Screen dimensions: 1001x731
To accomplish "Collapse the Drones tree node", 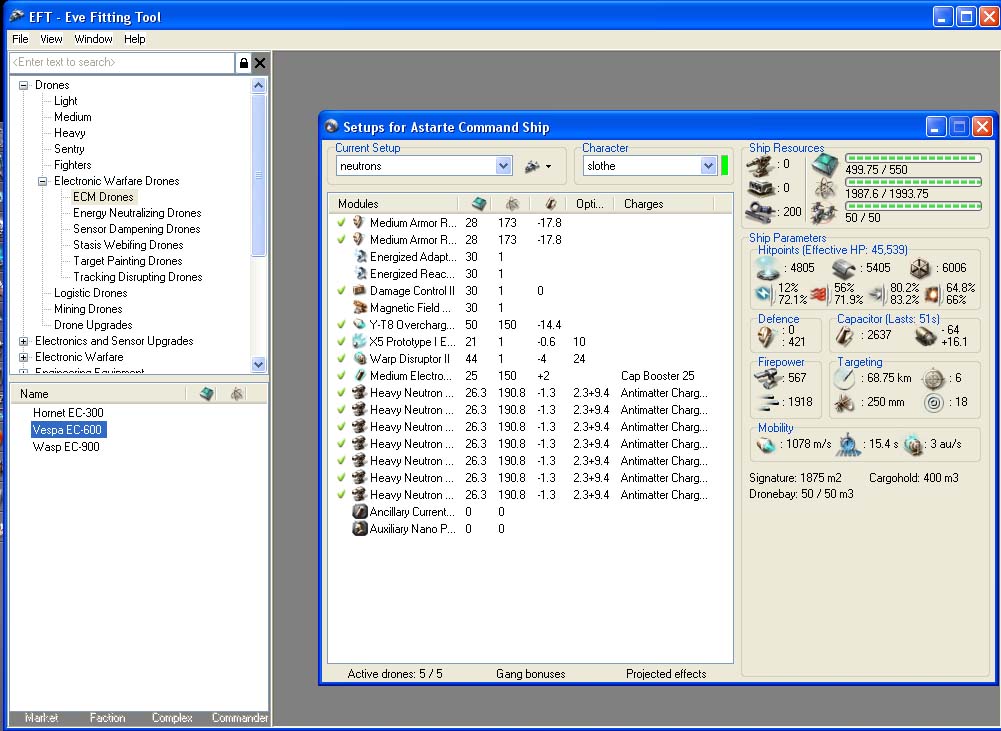I will pos(24,85).
